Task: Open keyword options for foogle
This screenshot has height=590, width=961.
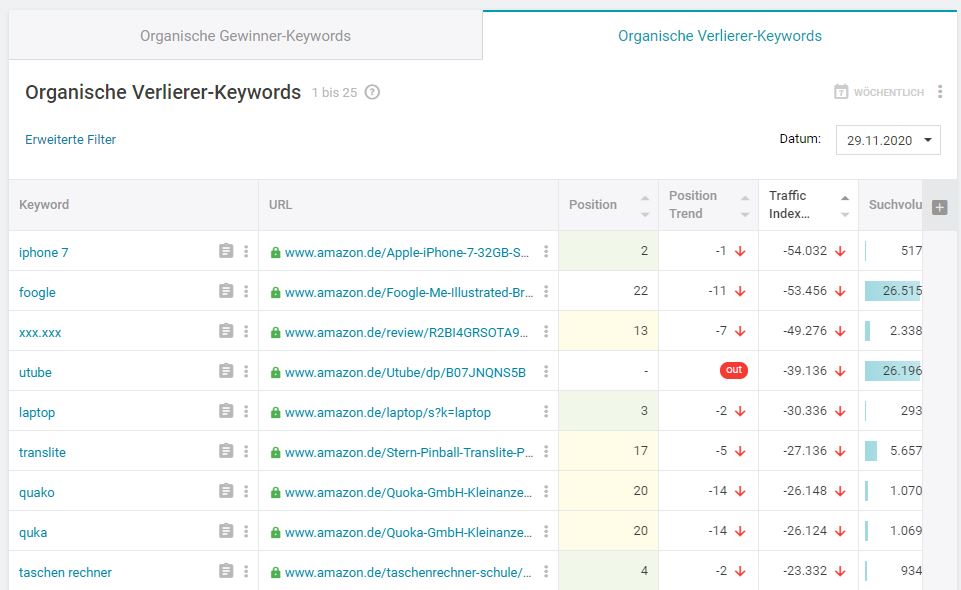Action: pos(246,291)
